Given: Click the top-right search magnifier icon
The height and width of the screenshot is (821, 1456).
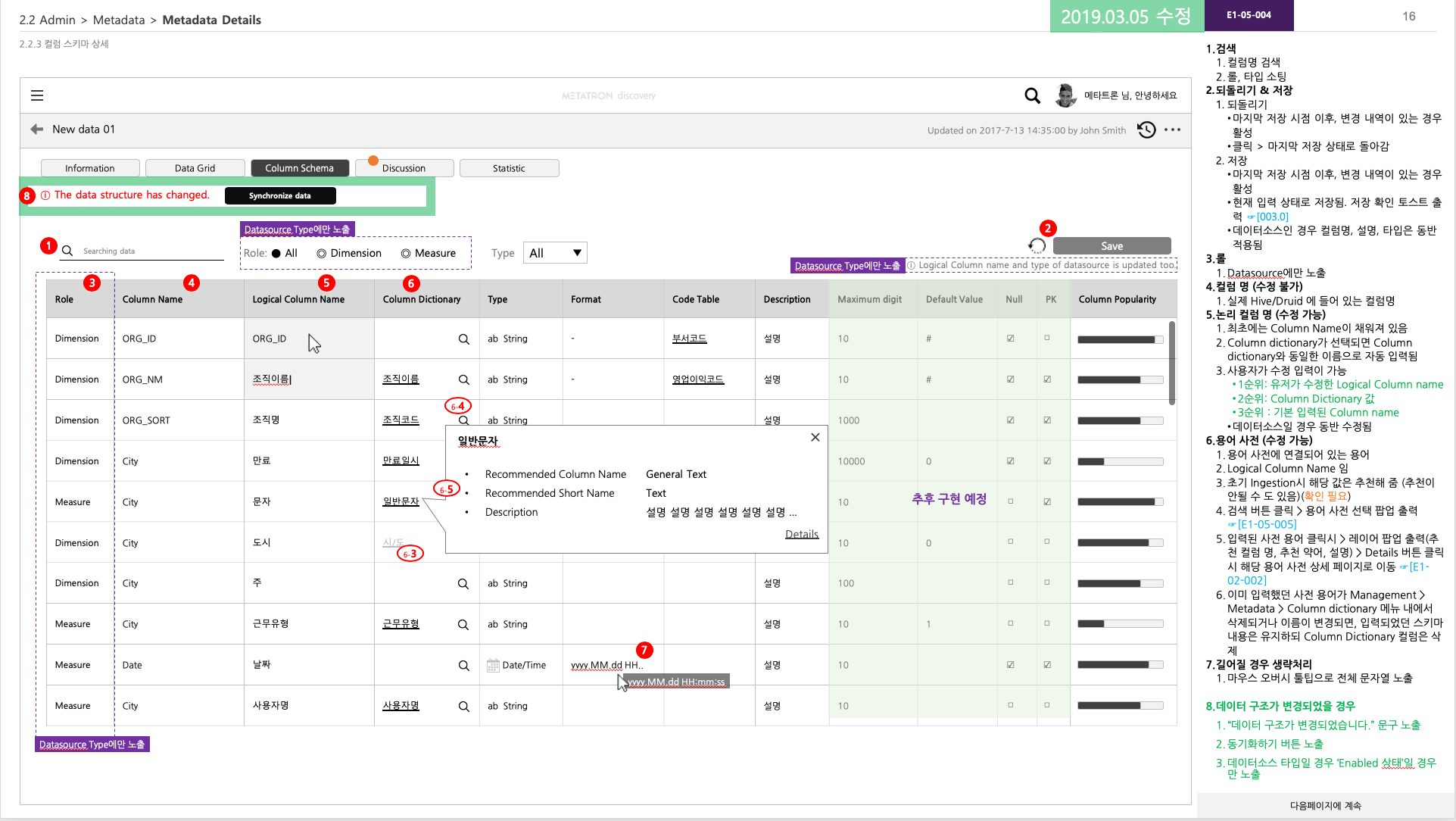Looking at the screenshot, I should [x=1032, y=95].
